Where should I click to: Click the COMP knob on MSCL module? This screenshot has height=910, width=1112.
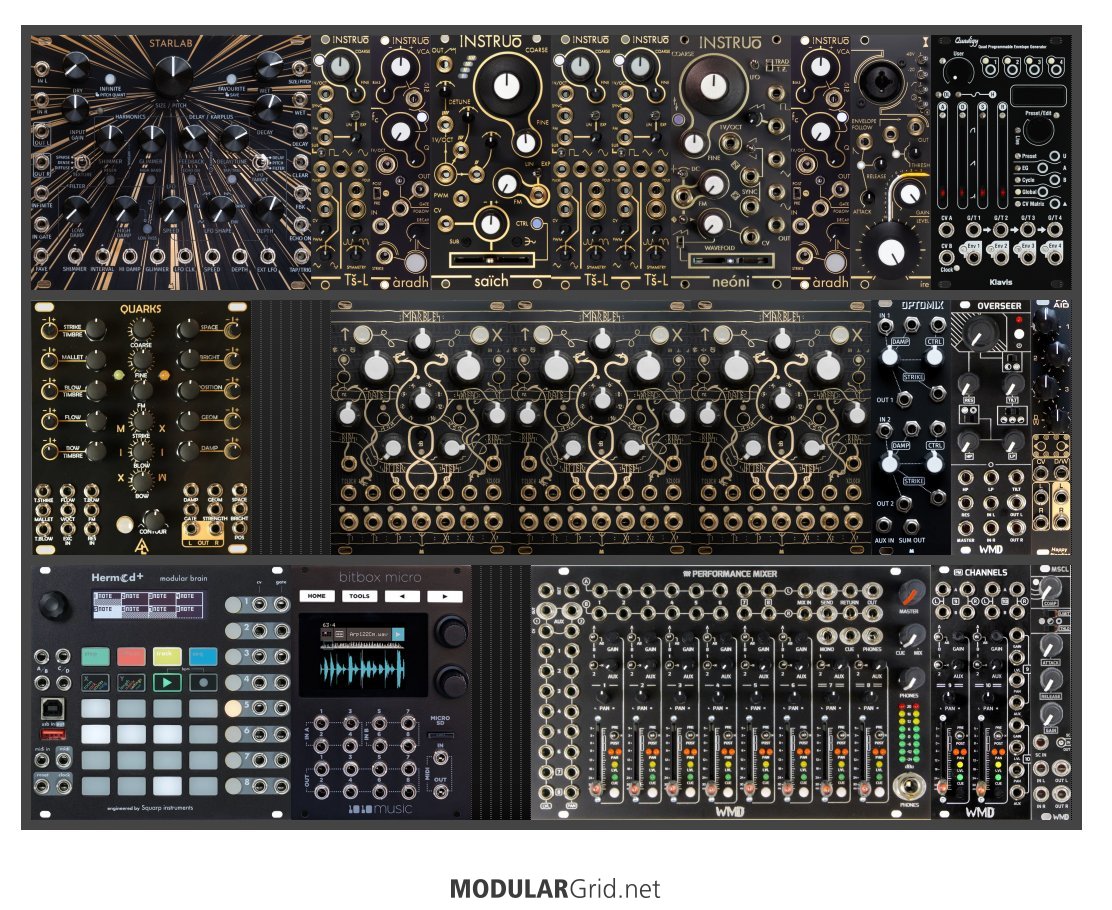pyautogui.click(x=1050, y=589)
